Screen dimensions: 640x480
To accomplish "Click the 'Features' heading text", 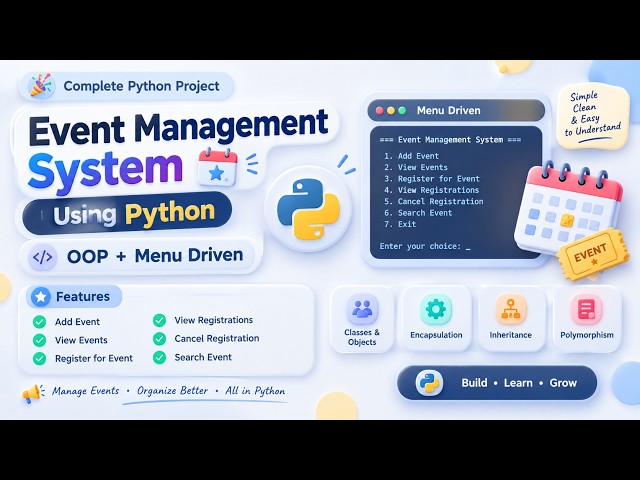I will pos(83,296).
